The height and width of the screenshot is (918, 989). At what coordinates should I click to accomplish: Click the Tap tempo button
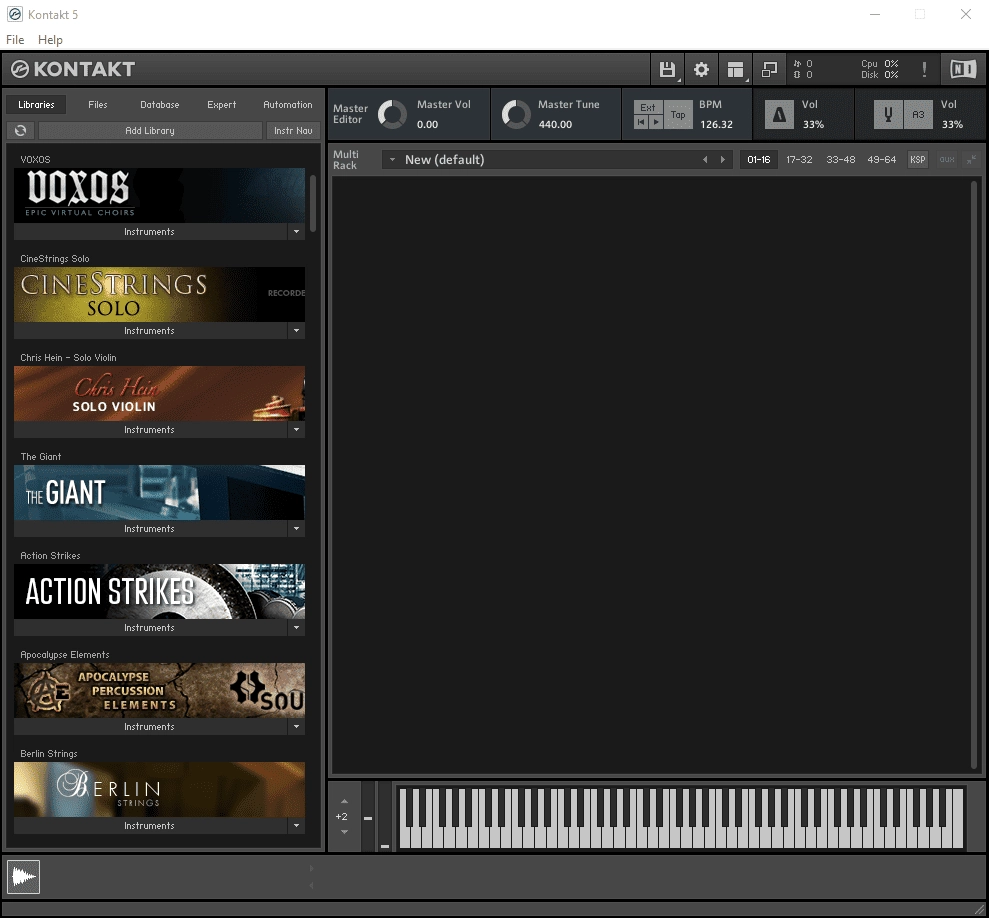click(x=678, y=115)
